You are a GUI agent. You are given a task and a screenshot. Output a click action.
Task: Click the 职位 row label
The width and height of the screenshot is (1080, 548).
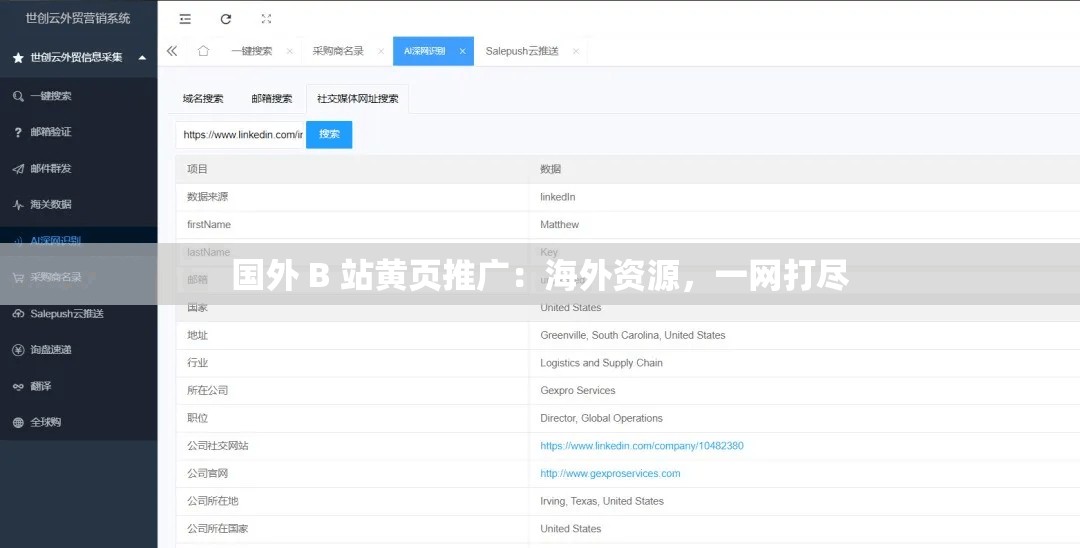[197, 418]
